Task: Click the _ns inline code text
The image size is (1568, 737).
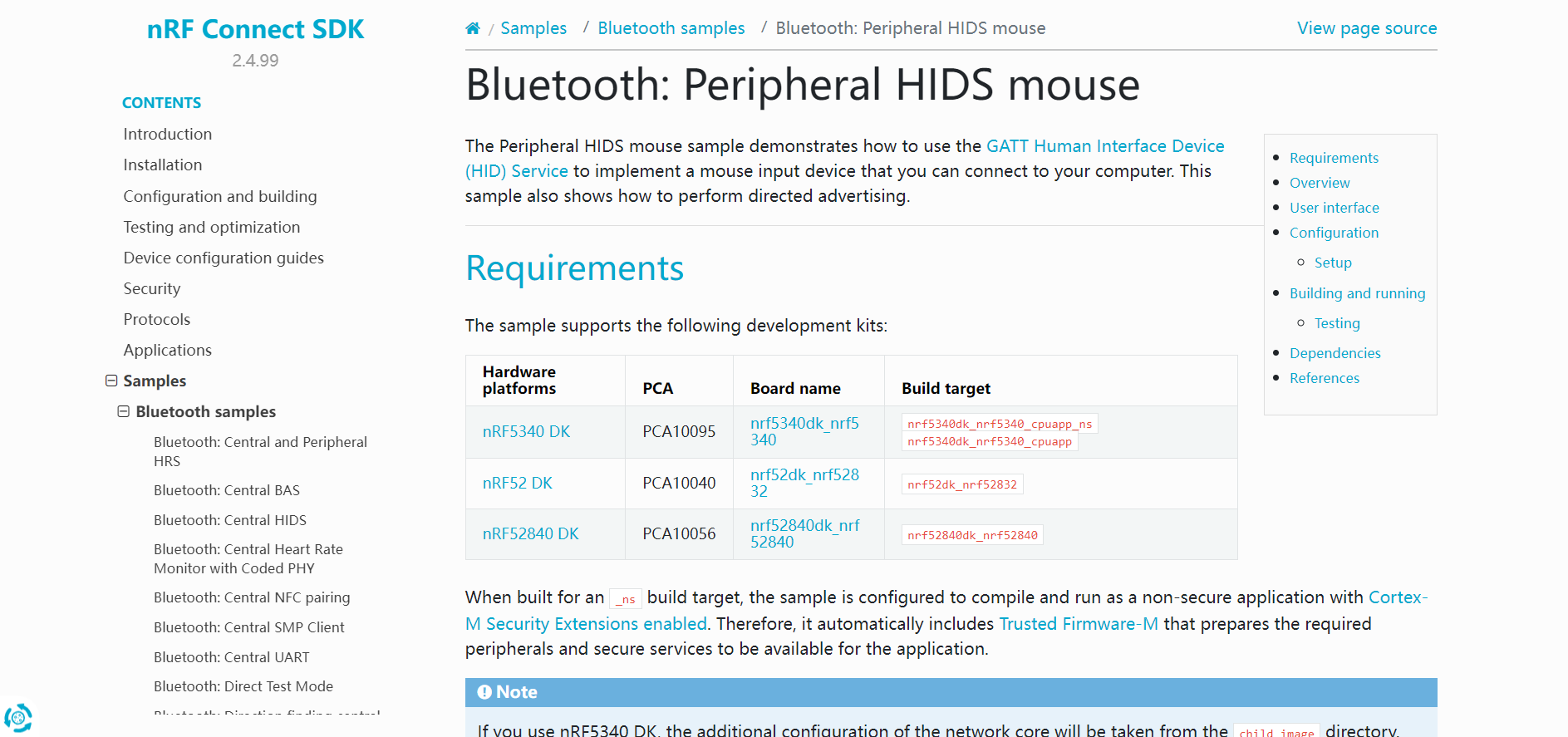Action: pyautogui.click(x=626, y=599)
